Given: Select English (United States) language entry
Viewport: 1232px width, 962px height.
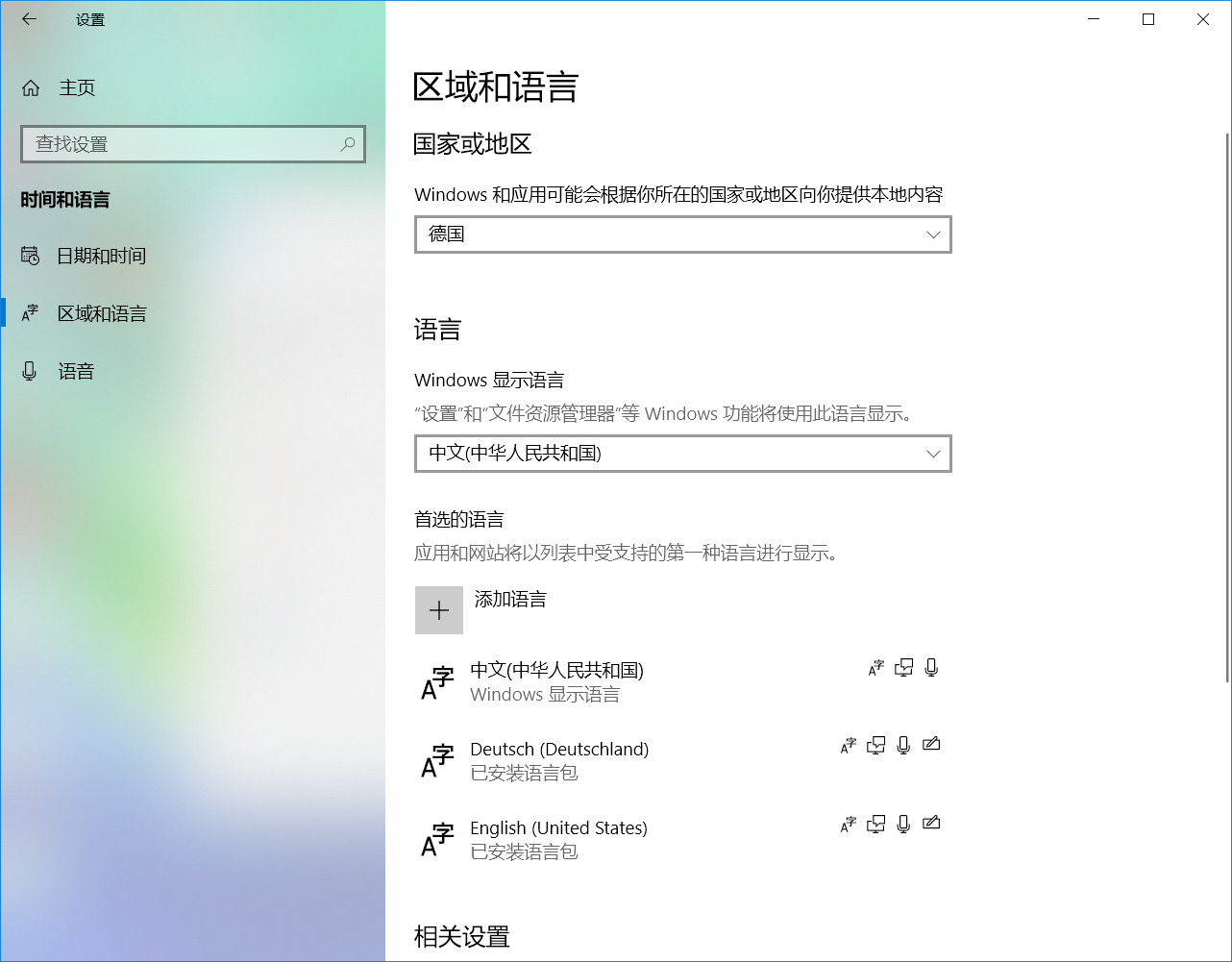Looking at the screenshot, I should [x=683, y=840].
